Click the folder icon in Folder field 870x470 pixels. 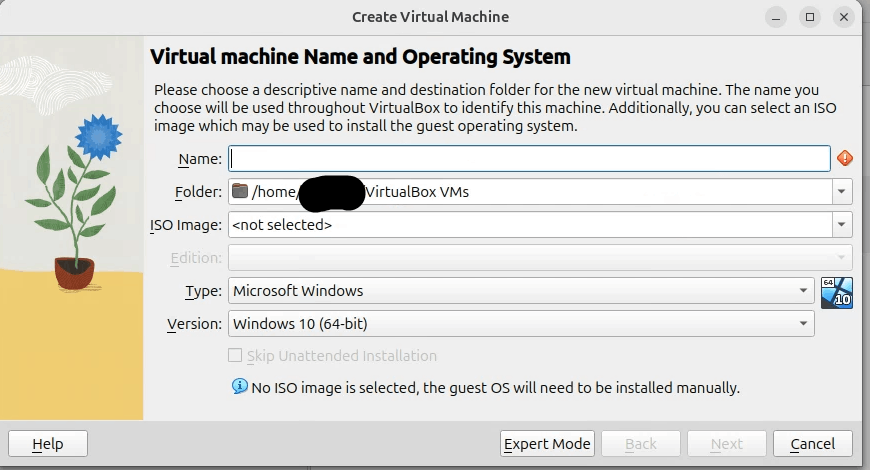(x=239, y=192)
